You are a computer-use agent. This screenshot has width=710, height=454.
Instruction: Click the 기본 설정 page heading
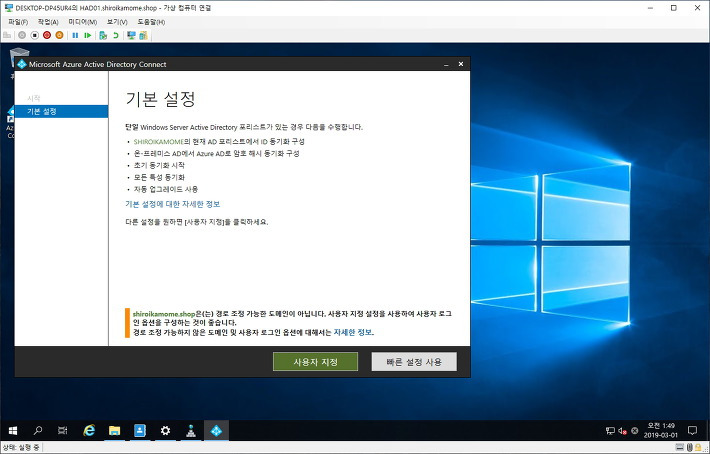click(160, 99)
